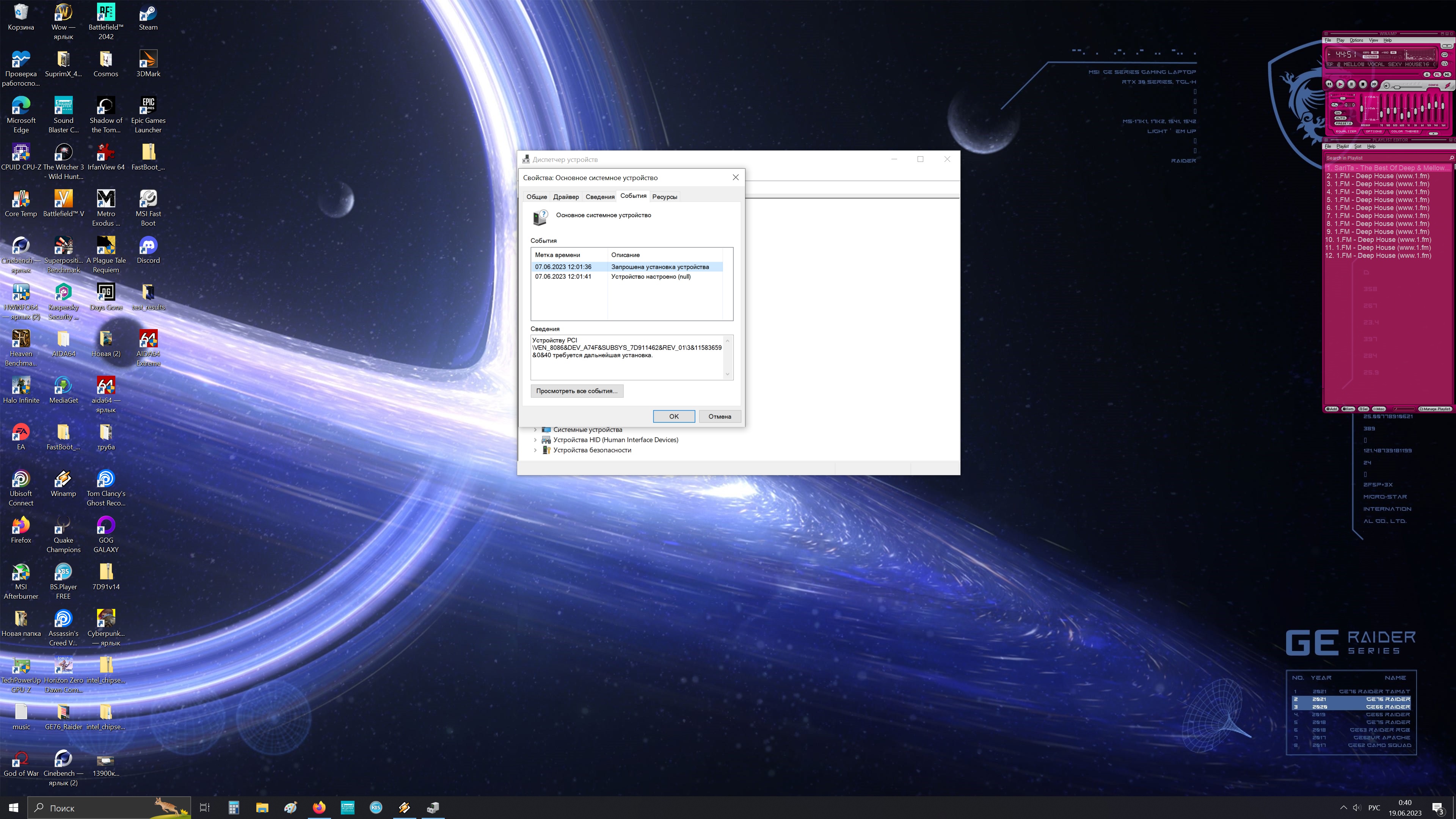Switch to the Драйвер tab

(566, 197)
